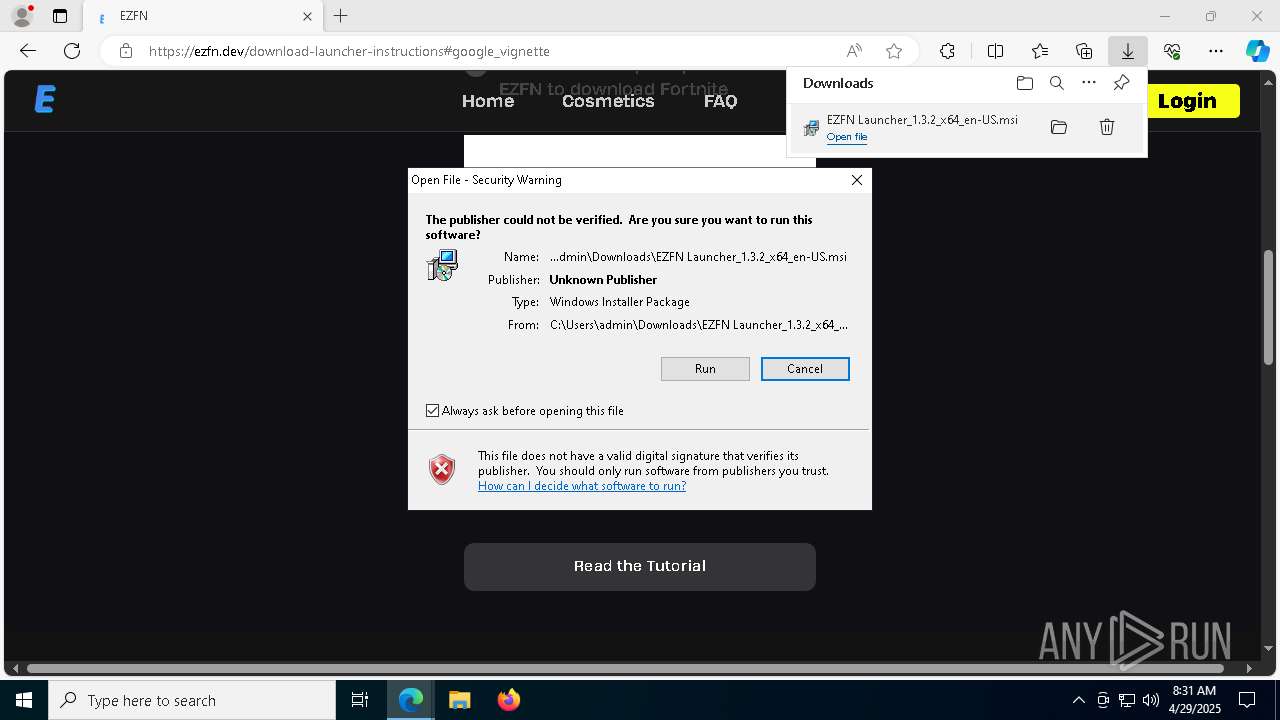1280x720 pixels.
Task: Open File Explorer from taskbar
Action: 459,700
